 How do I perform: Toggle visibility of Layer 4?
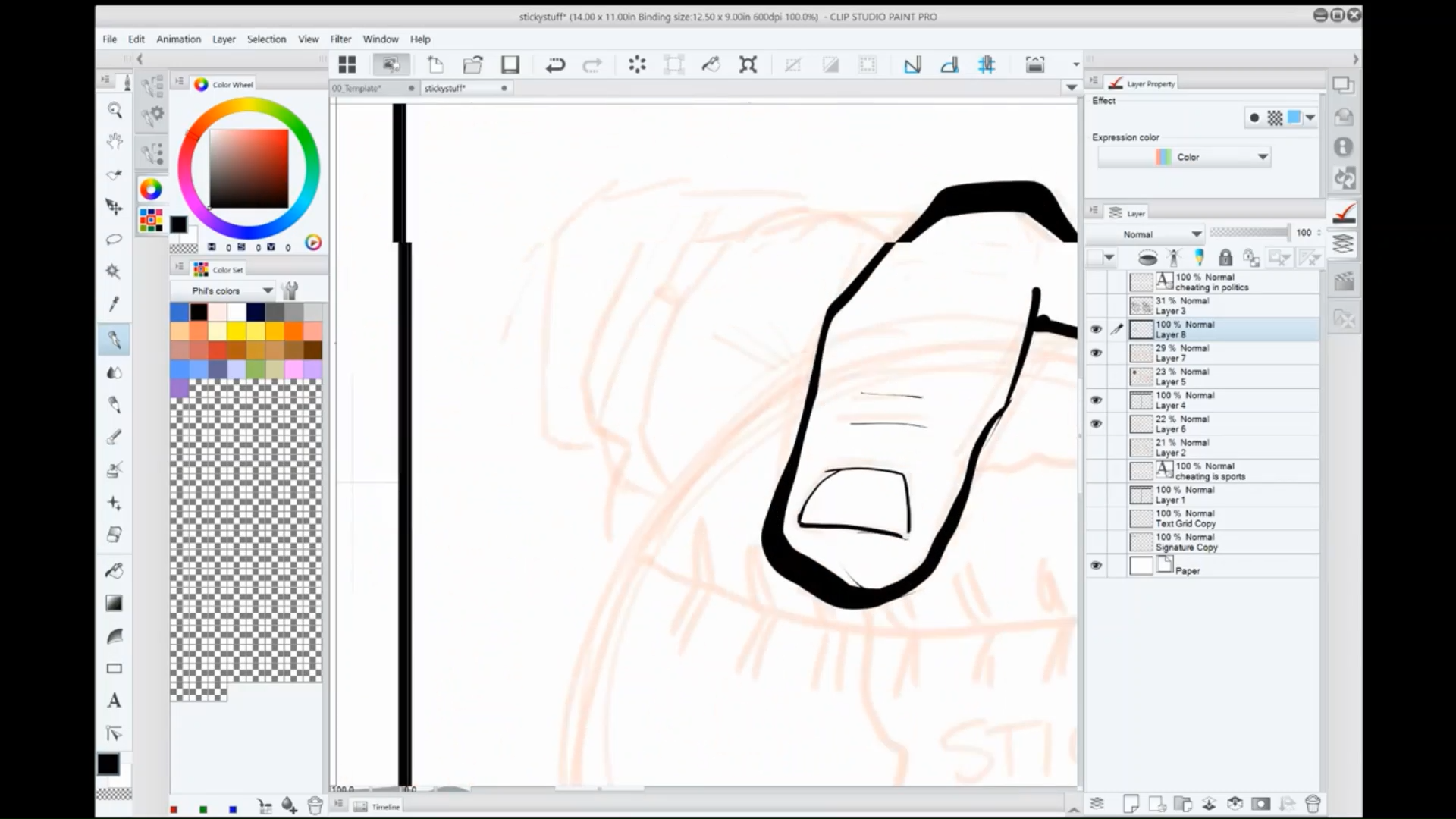(x=1096, y=400)
